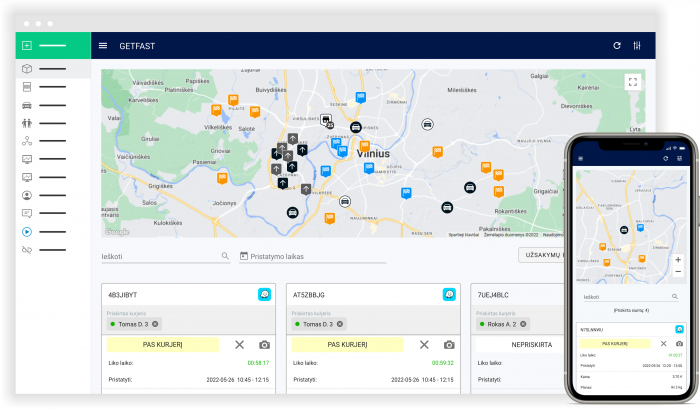Click the X icon on the phone order card
700x409 pixels.
pyautogui.click(x=663, y=343)
